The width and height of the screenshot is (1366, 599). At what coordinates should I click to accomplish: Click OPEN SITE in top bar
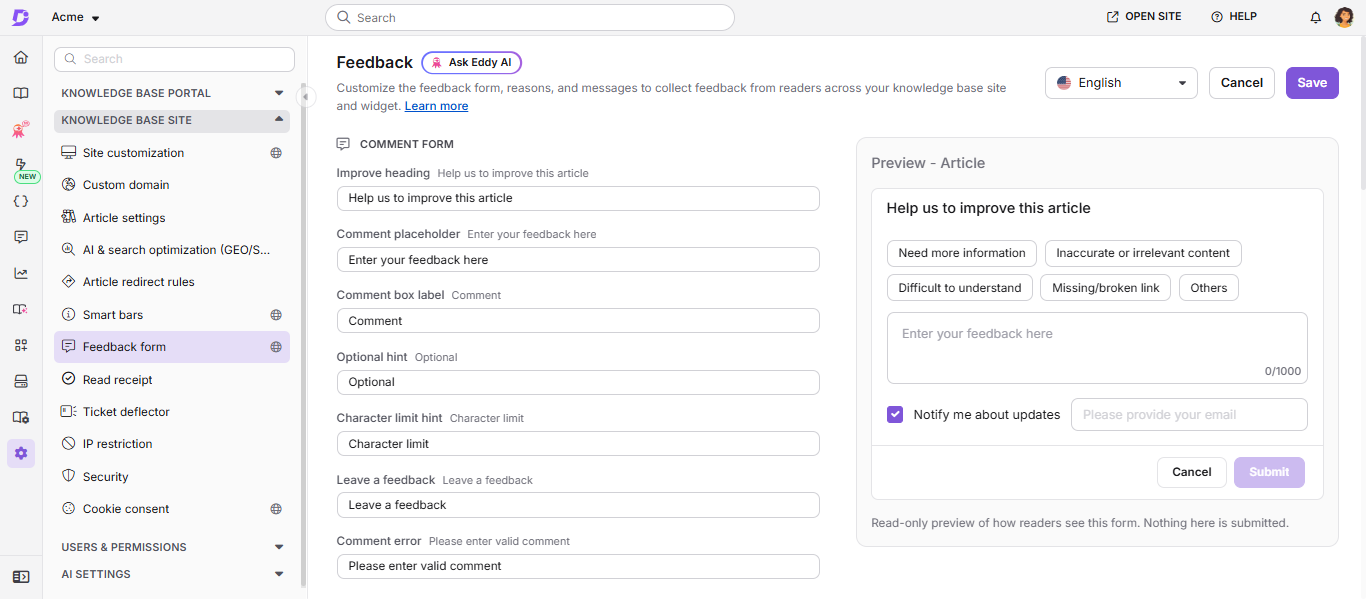pos(1144,17)
